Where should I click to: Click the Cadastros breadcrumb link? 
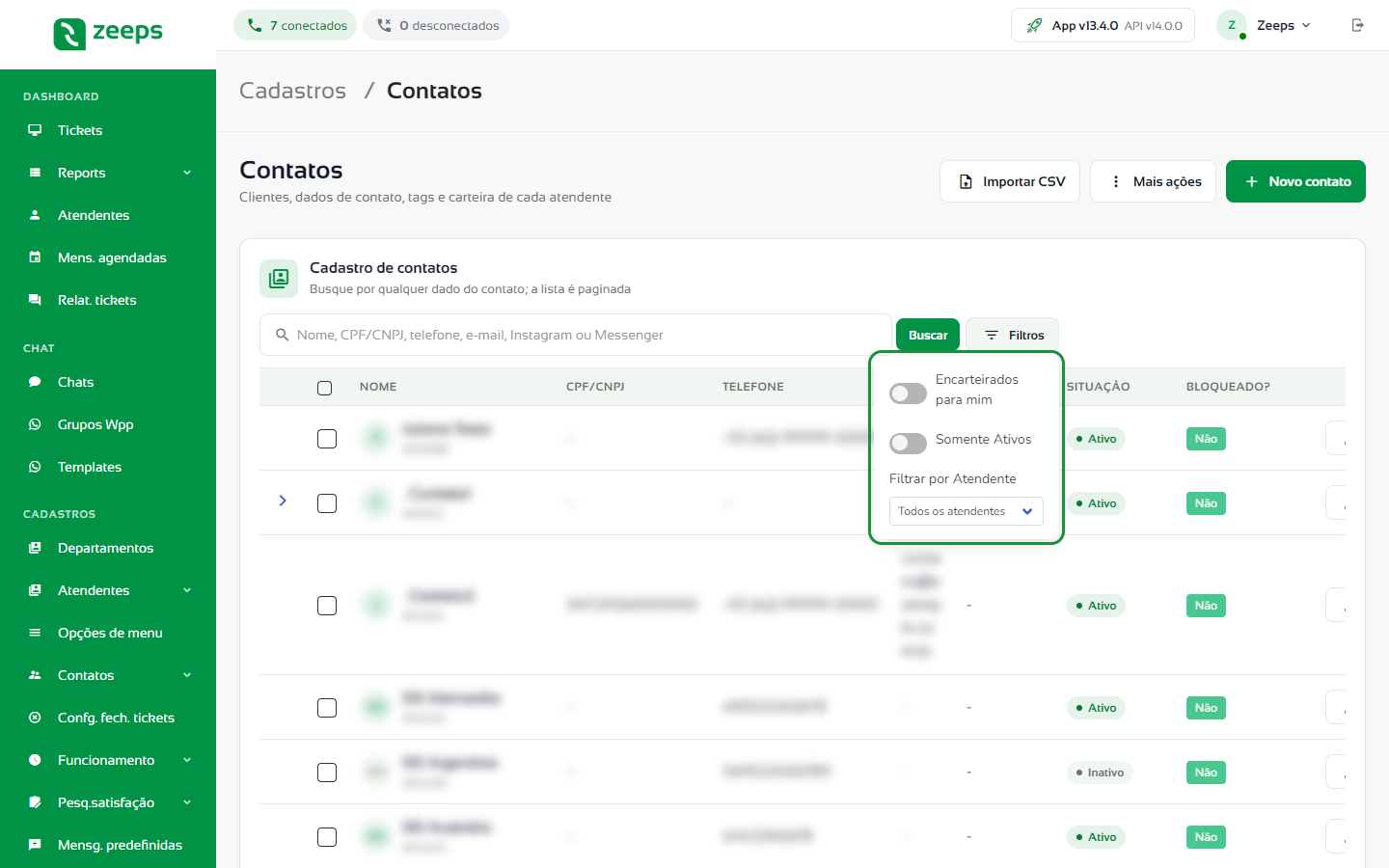pos(292,91)
